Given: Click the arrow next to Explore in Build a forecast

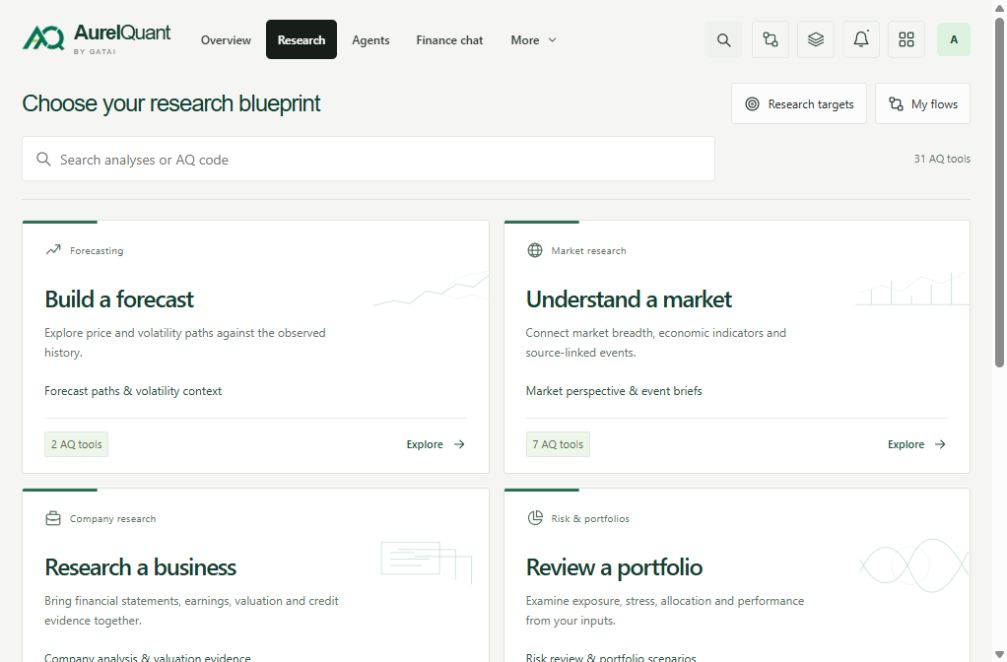Looking at the screenshot, I should click(459, 444).
